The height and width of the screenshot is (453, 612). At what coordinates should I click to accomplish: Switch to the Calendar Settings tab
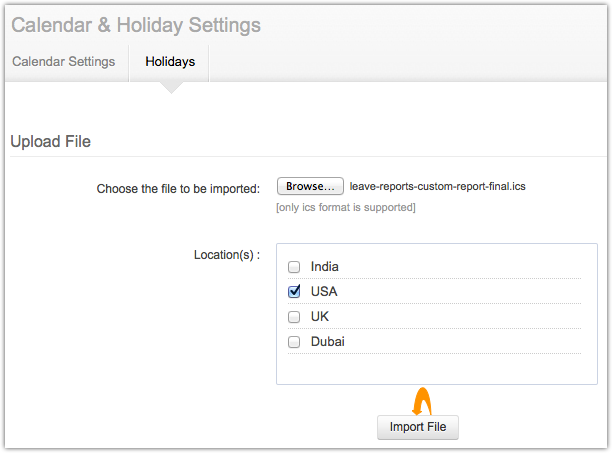(x=63, y=62)
